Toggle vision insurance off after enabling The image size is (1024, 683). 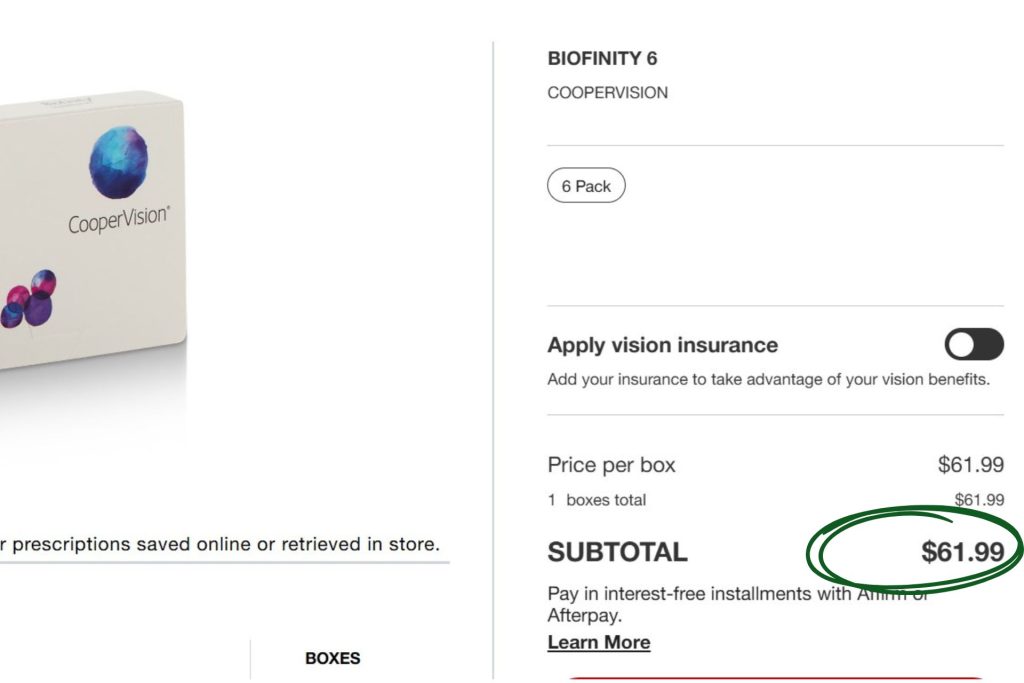click(x=974, y=344)
